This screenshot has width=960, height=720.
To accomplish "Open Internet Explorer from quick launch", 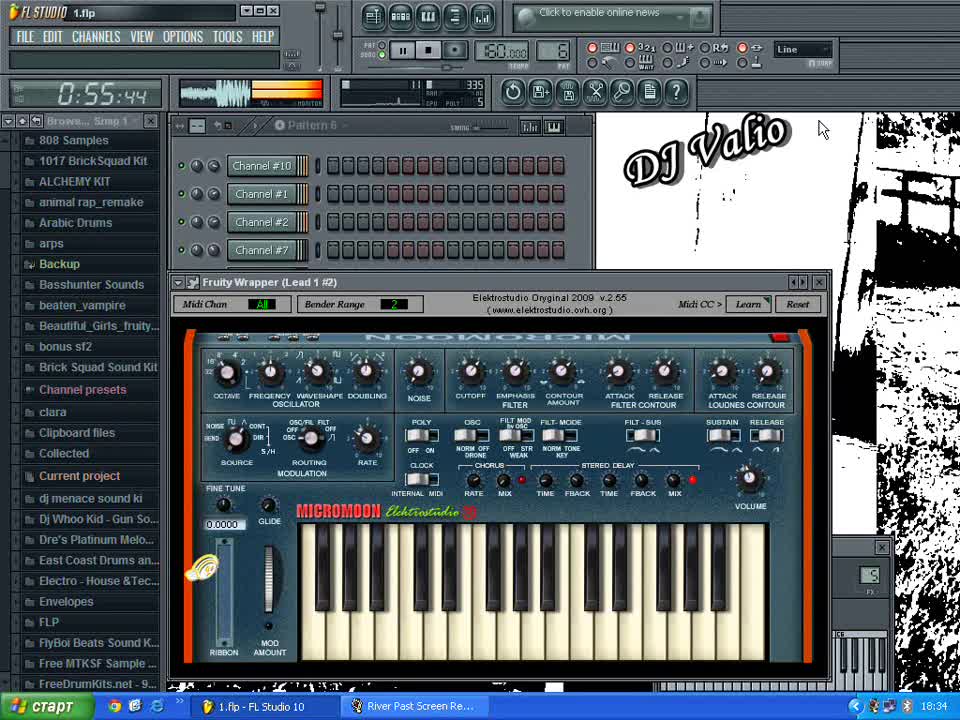I will tap(157, 706).
